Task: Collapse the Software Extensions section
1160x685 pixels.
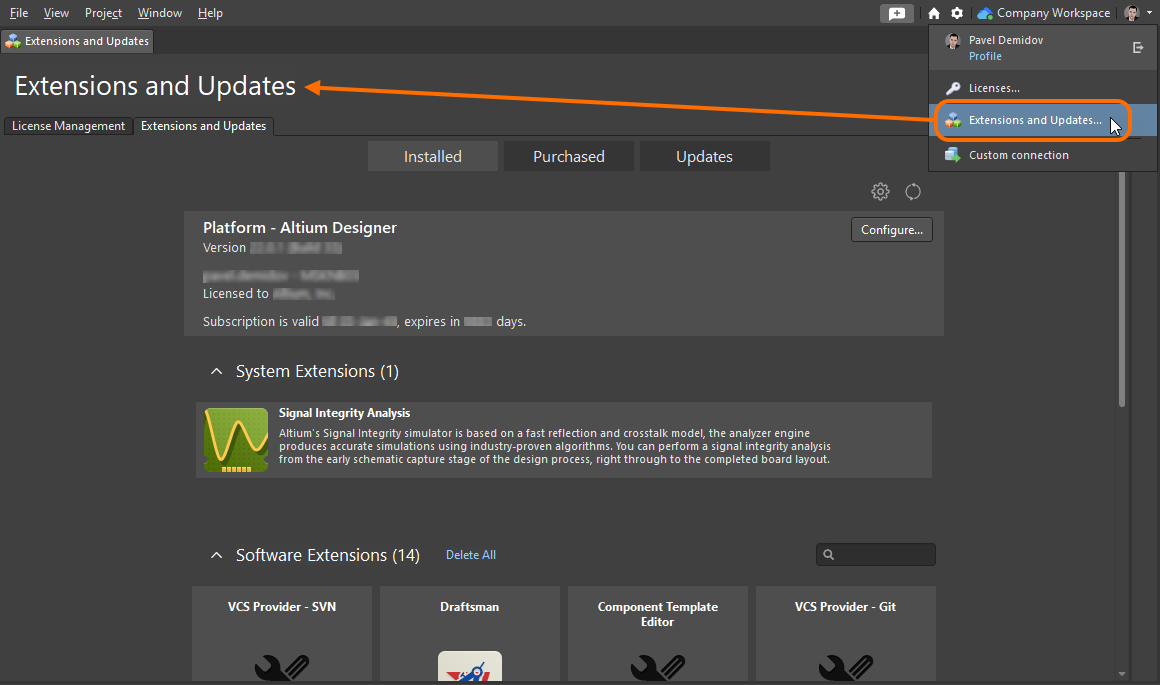Action: point(216,555)
